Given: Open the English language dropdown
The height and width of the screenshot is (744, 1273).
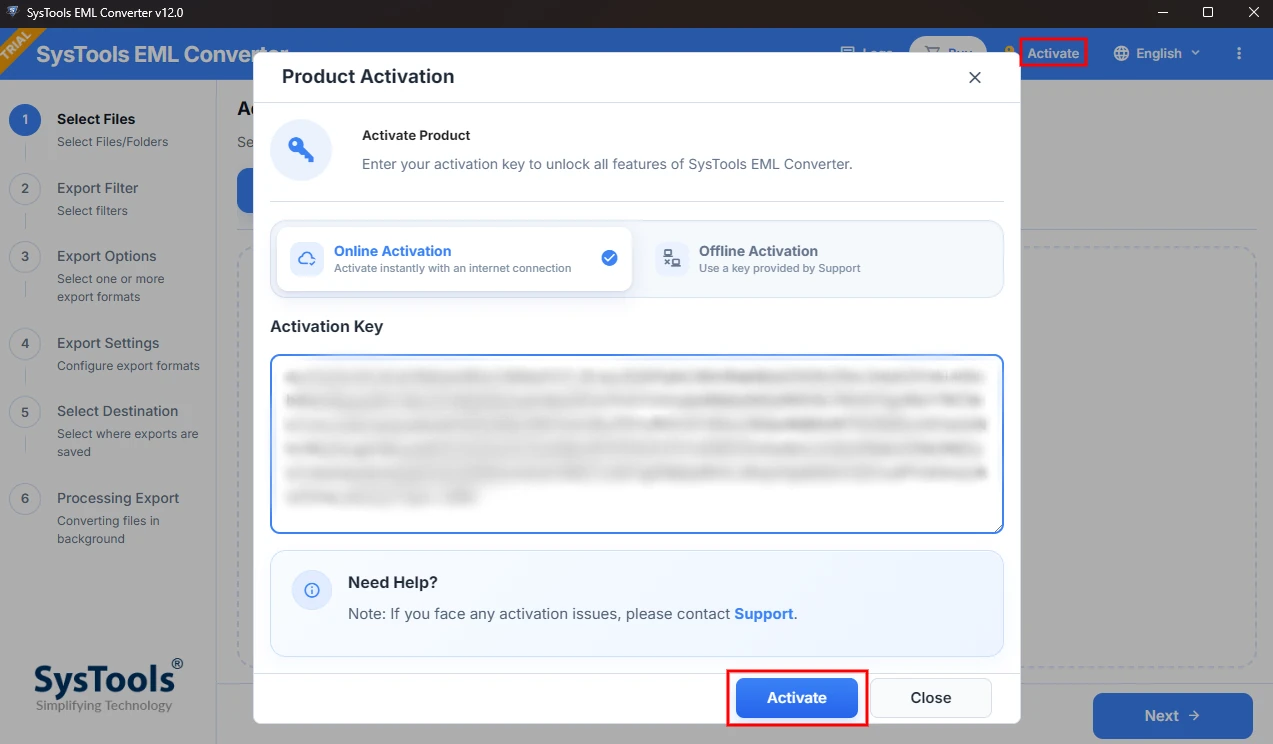Looking at the screenshot, I should [x=1158, y=53].
